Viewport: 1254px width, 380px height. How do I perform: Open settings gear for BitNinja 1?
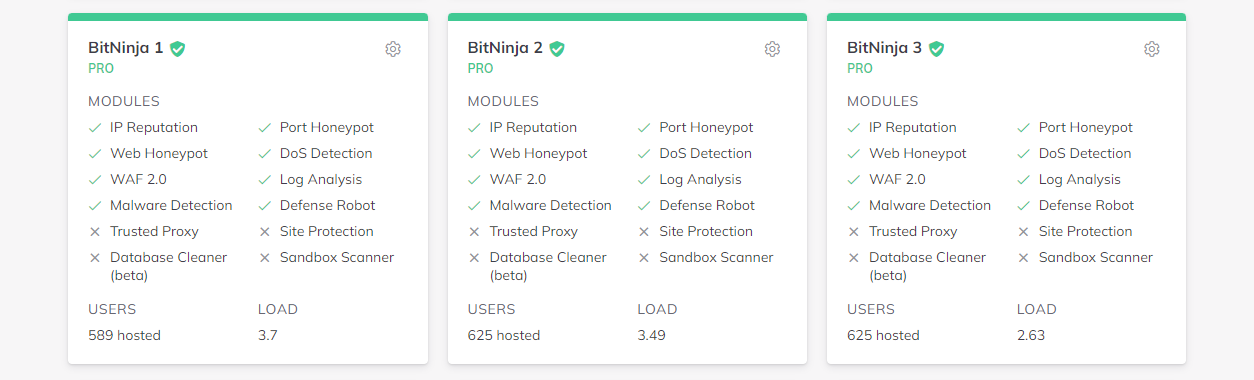(393, 49)
